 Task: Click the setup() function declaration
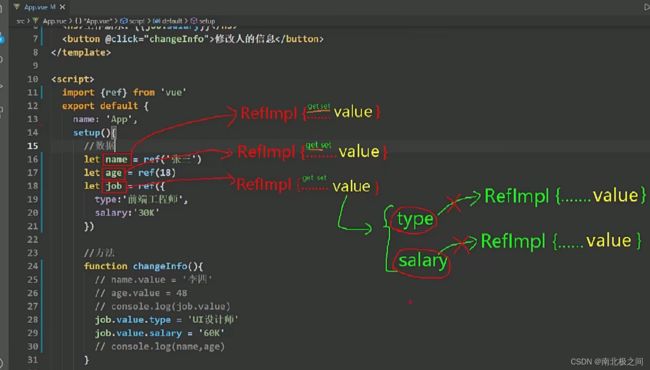click(x=95, y=133)
